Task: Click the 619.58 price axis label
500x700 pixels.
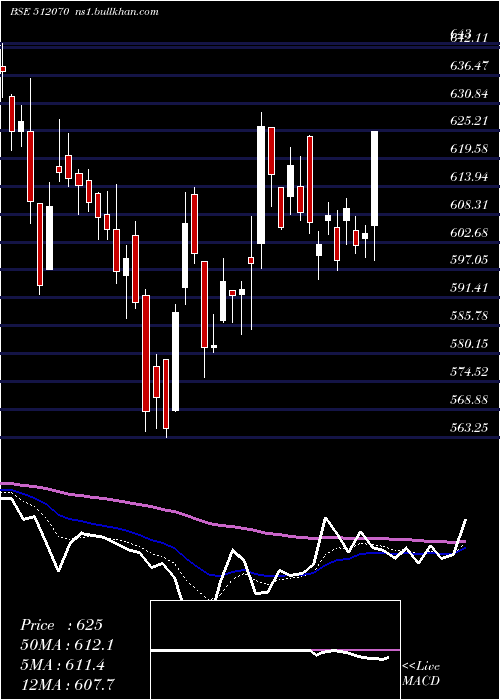Action: tap(469, 149)
